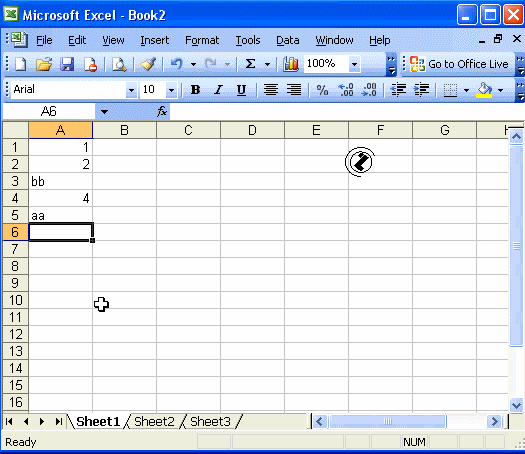Expand the Arial font name dropdown
Viewport: 525px width, 454px height.
[131, 90]
